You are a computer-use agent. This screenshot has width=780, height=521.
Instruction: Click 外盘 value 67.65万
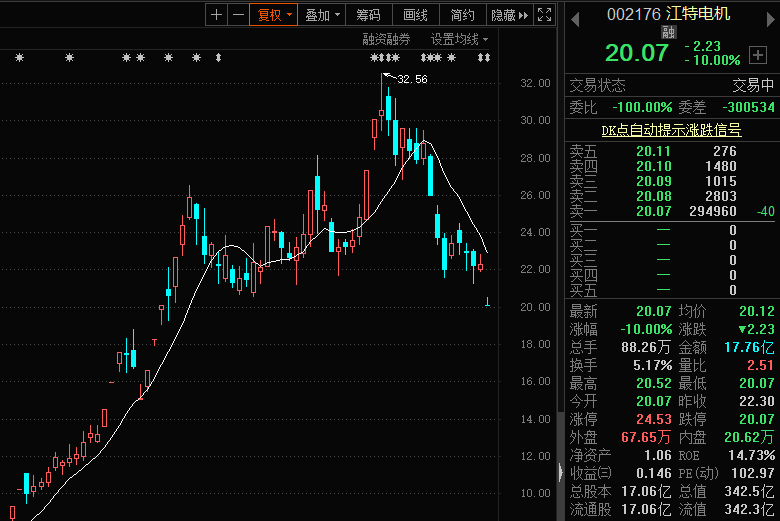(x=646, y=437)
